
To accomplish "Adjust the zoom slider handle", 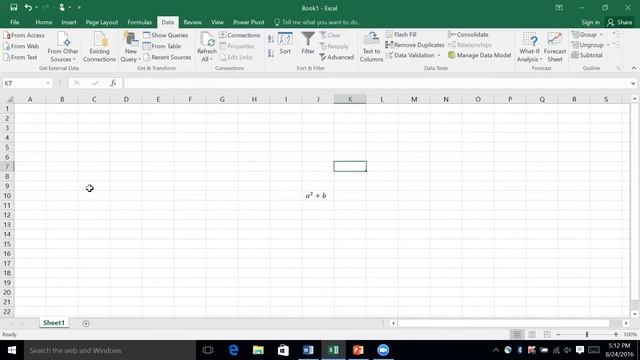I will coord(587,334).
